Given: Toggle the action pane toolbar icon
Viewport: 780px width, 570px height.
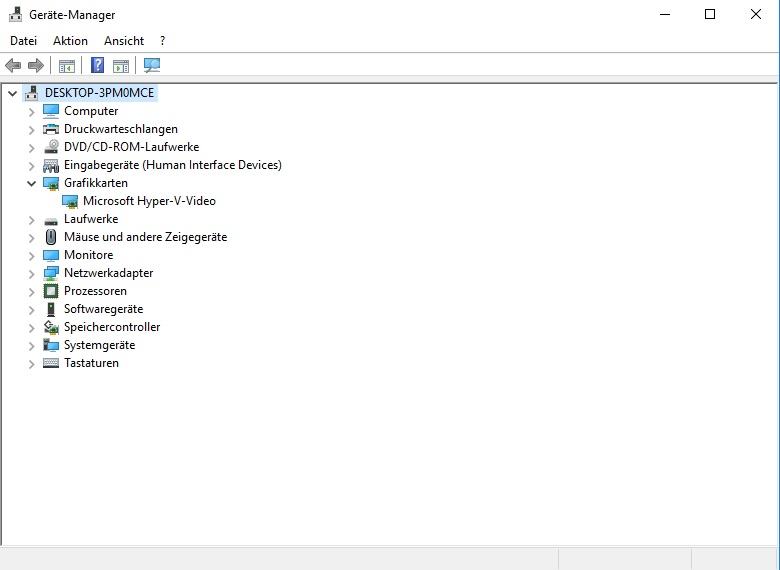Looking at the screenshot, I should [x=121, y=66].
